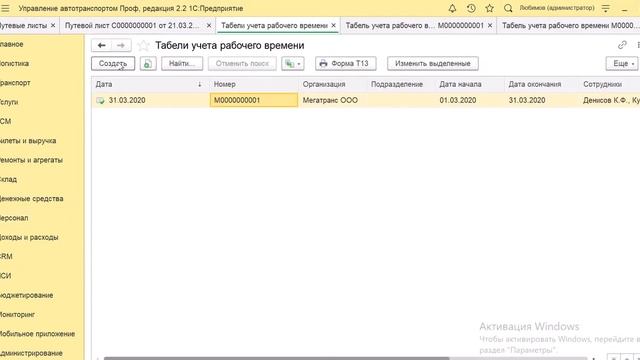Image resolution: width=640 pixels, height=360 pixels.
Task: Click horizontal scrollbar of the list
Action: click(x=276, y=358)
